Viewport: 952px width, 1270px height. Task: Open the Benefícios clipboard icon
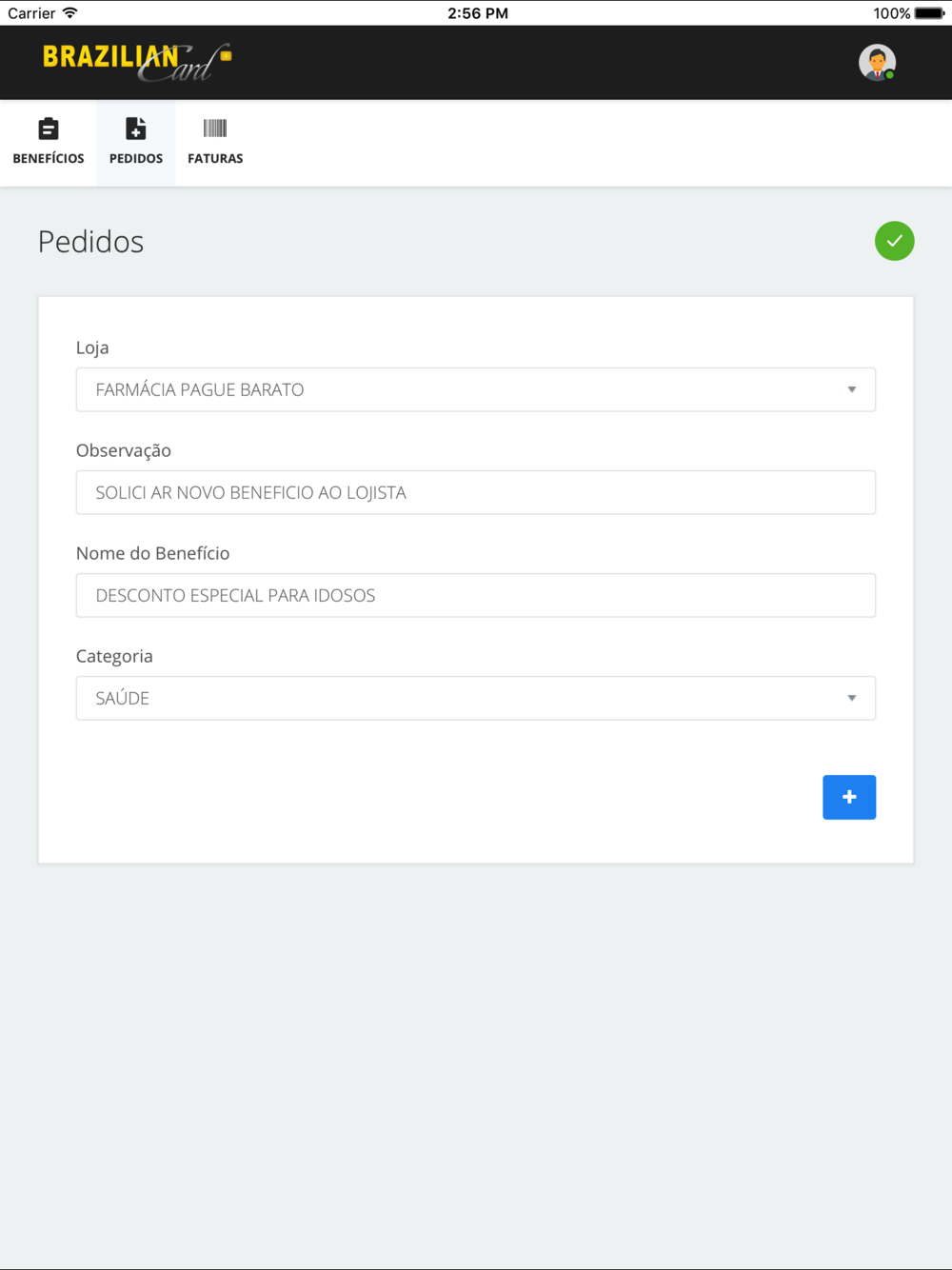click(x=49, y=129)
